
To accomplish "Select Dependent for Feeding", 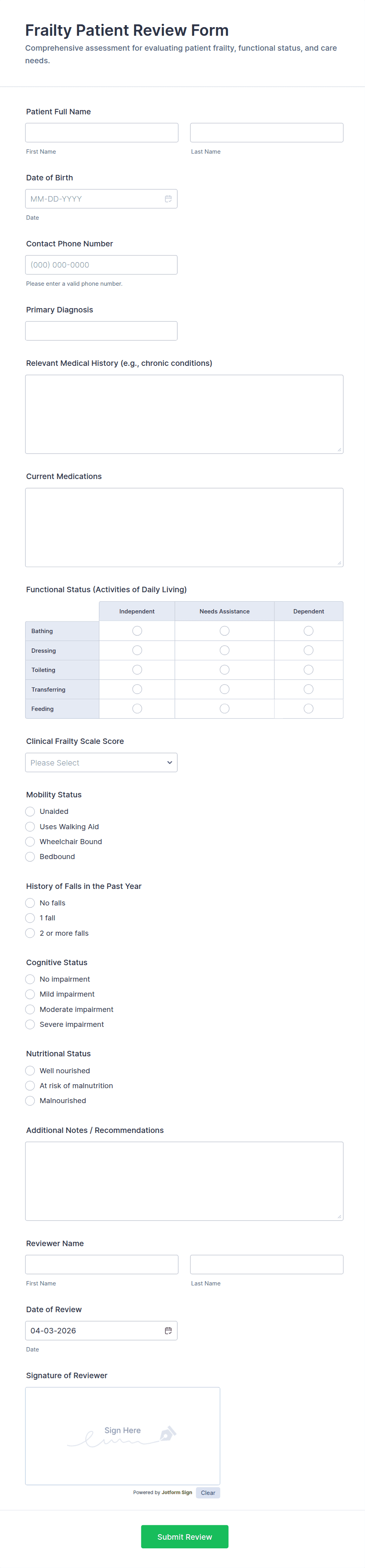I will click(308, 709).
